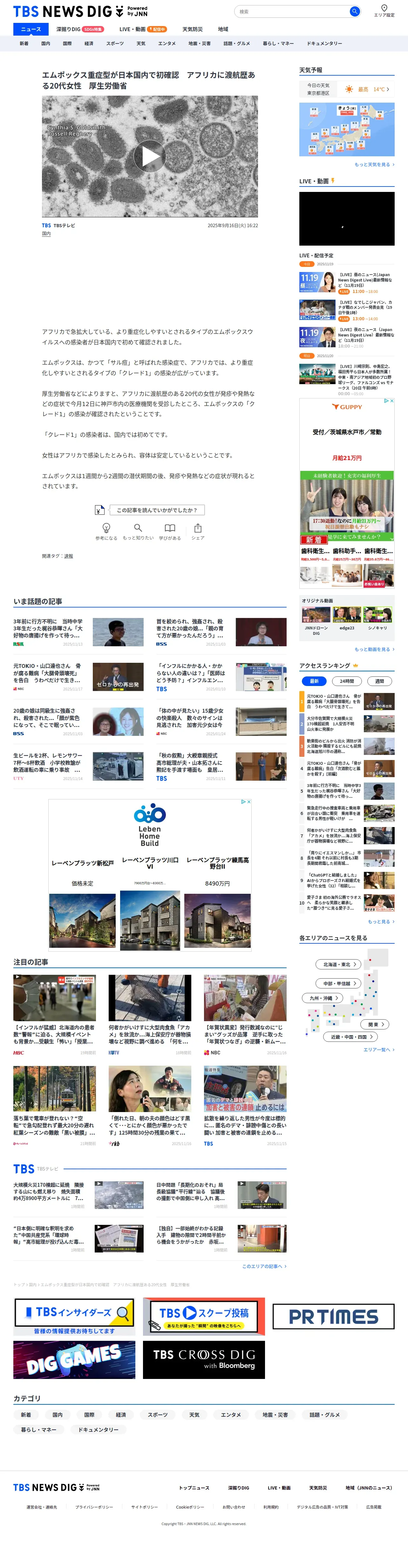
Task: Open the 東京都港区 today's weather row
Action: [346, 89]
